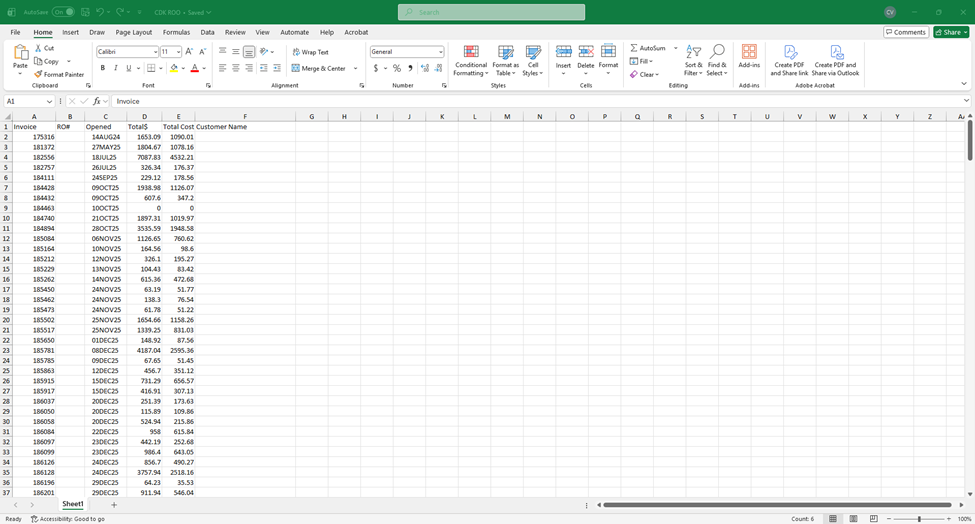Screen dimensions: 975x524
Task: Apply the red font color
Action: pos(195,68)
